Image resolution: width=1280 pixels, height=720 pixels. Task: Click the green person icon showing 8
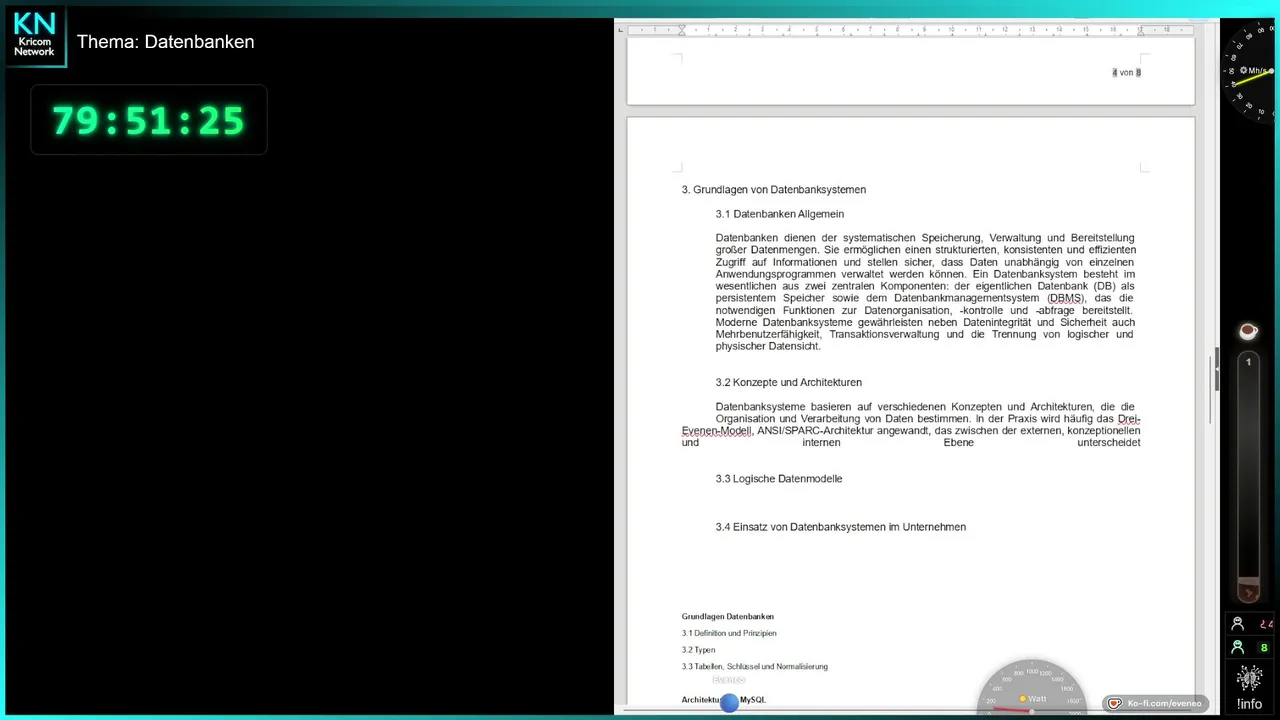(x=1238, y=647)
